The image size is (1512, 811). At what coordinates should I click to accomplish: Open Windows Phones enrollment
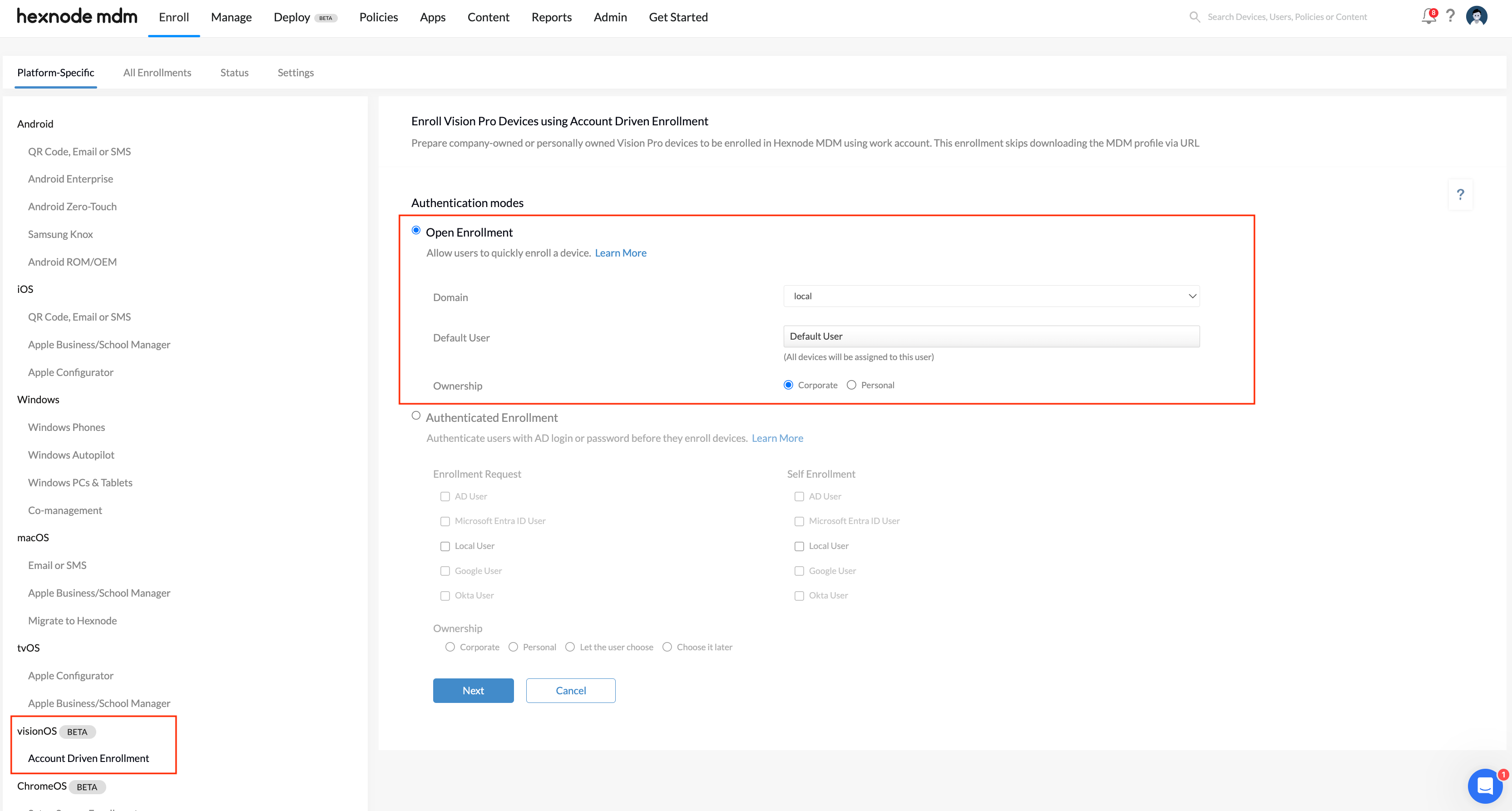(66, 427)
